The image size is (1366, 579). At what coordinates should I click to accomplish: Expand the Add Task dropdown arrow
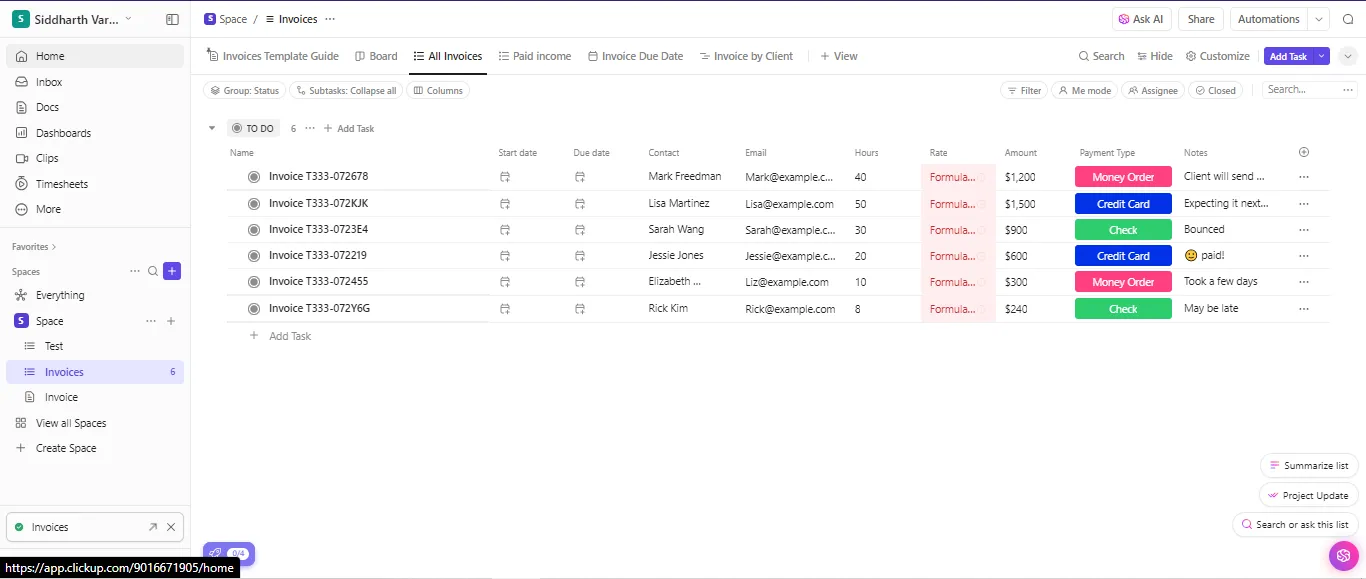[1322, 56]
